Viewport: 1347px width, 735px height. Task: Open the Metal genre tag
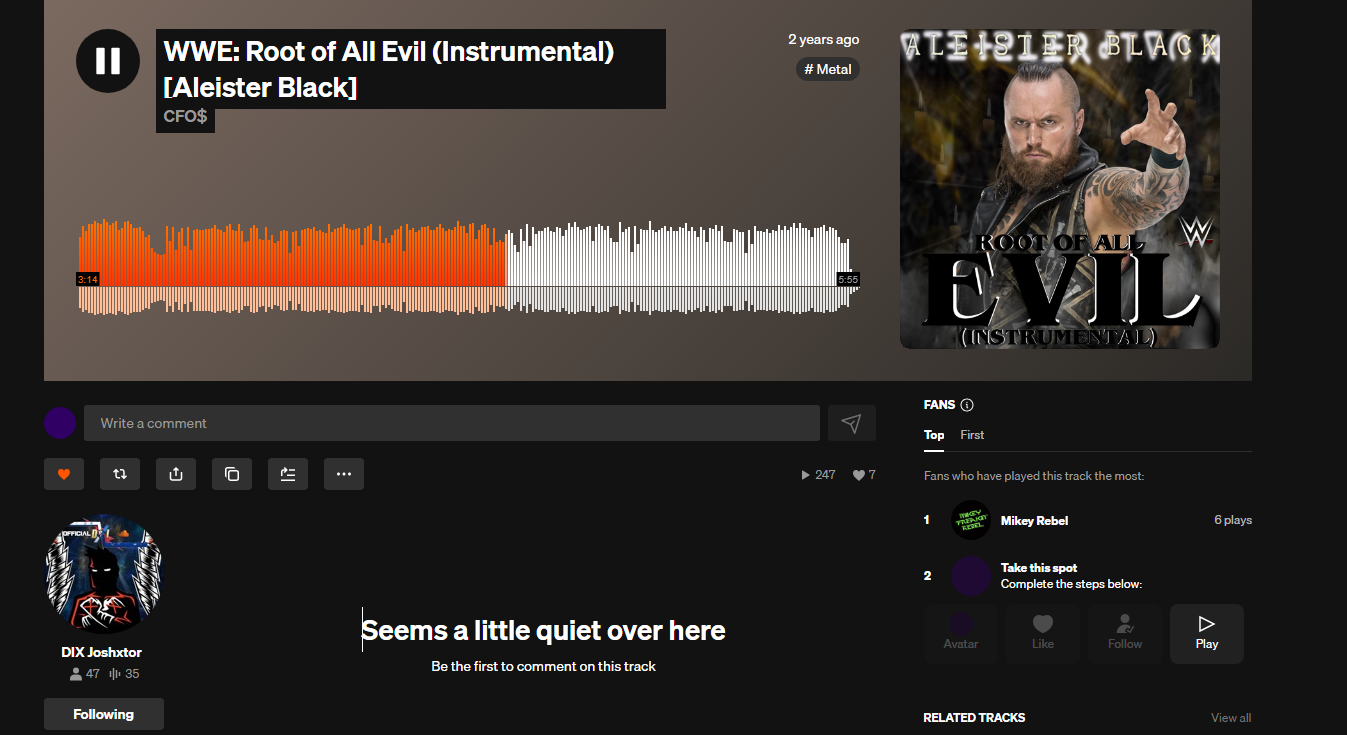point(828,69)
